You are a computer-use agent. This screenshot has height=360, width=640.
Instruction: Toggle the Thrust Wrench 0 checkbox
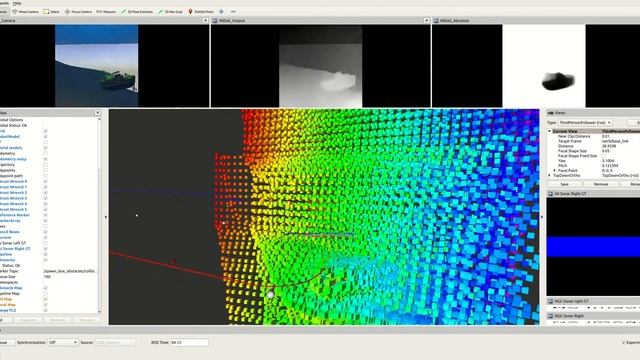point(45,182)
